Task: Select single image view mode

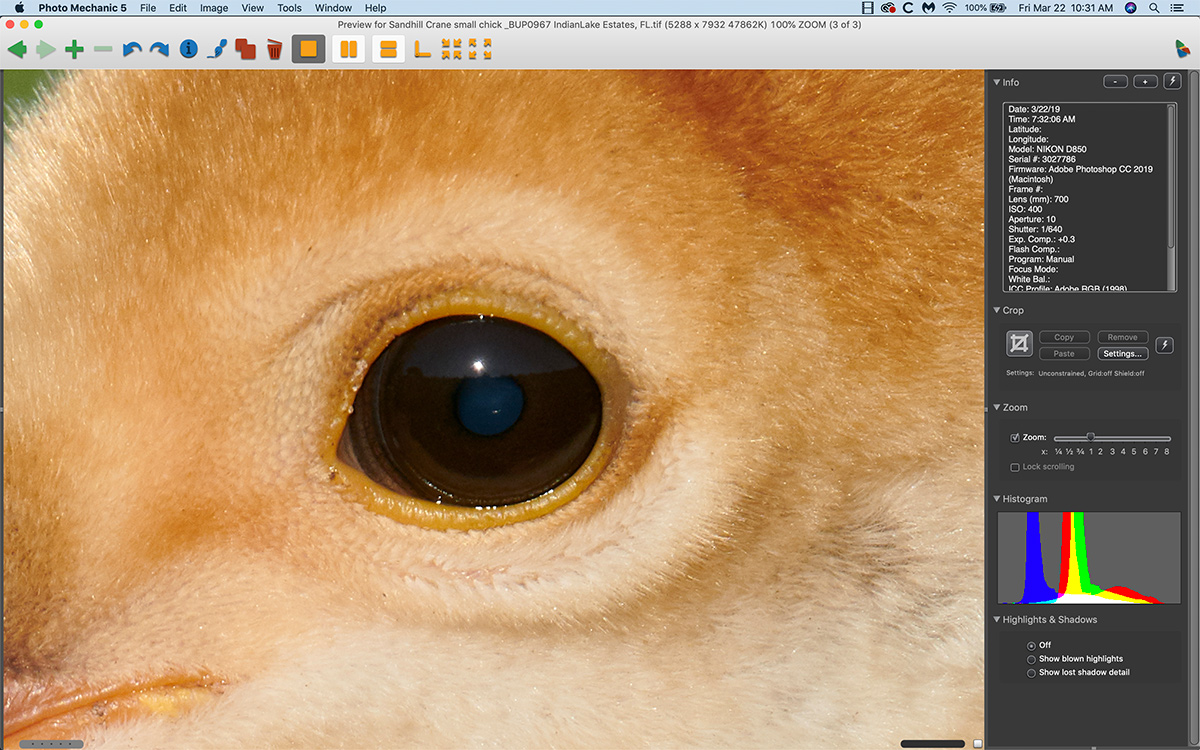Action: (309, 49)
